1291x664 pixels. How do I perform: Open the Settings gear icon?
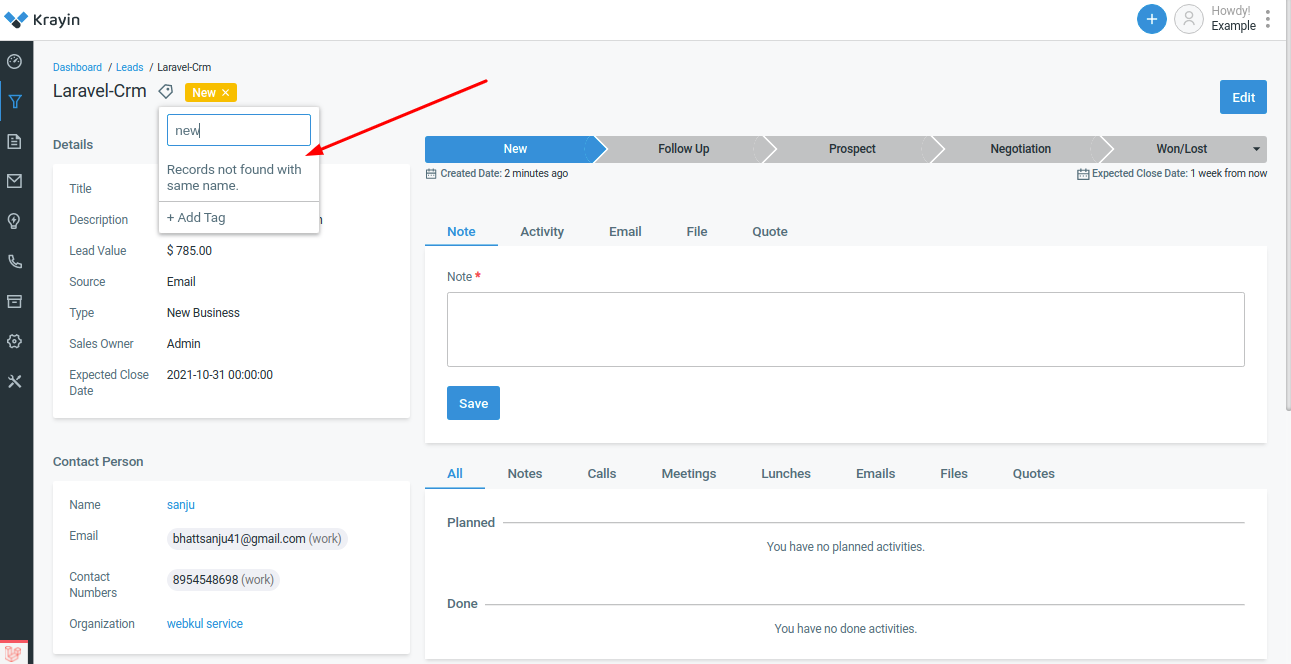coord(15,341)
